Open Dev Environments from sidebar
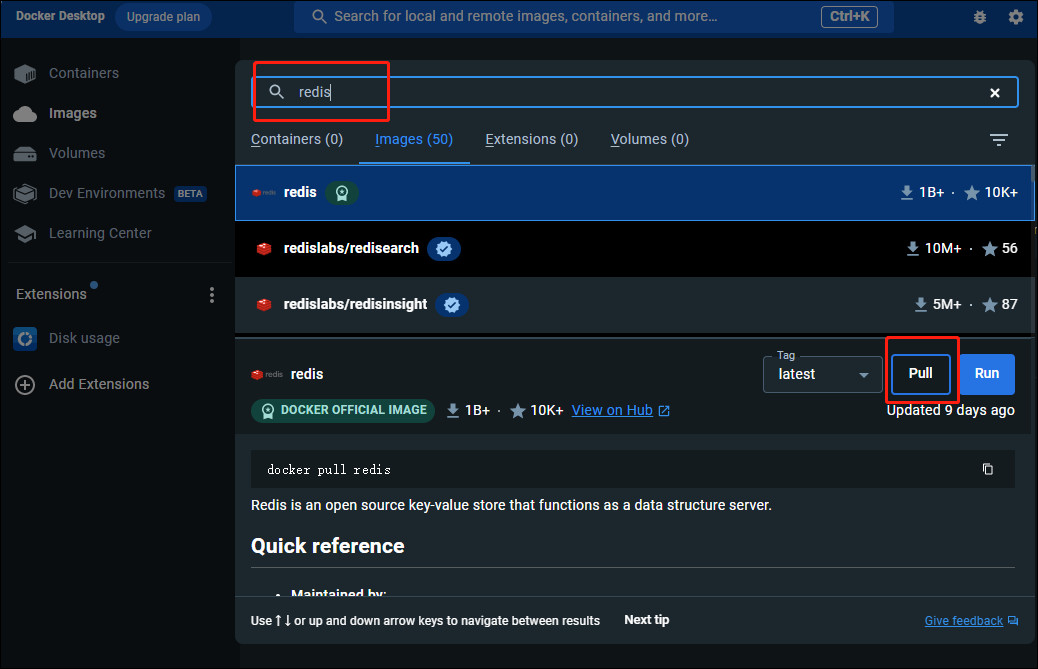The width and height of the screenshot is (1038, 669). click(107, 193)
